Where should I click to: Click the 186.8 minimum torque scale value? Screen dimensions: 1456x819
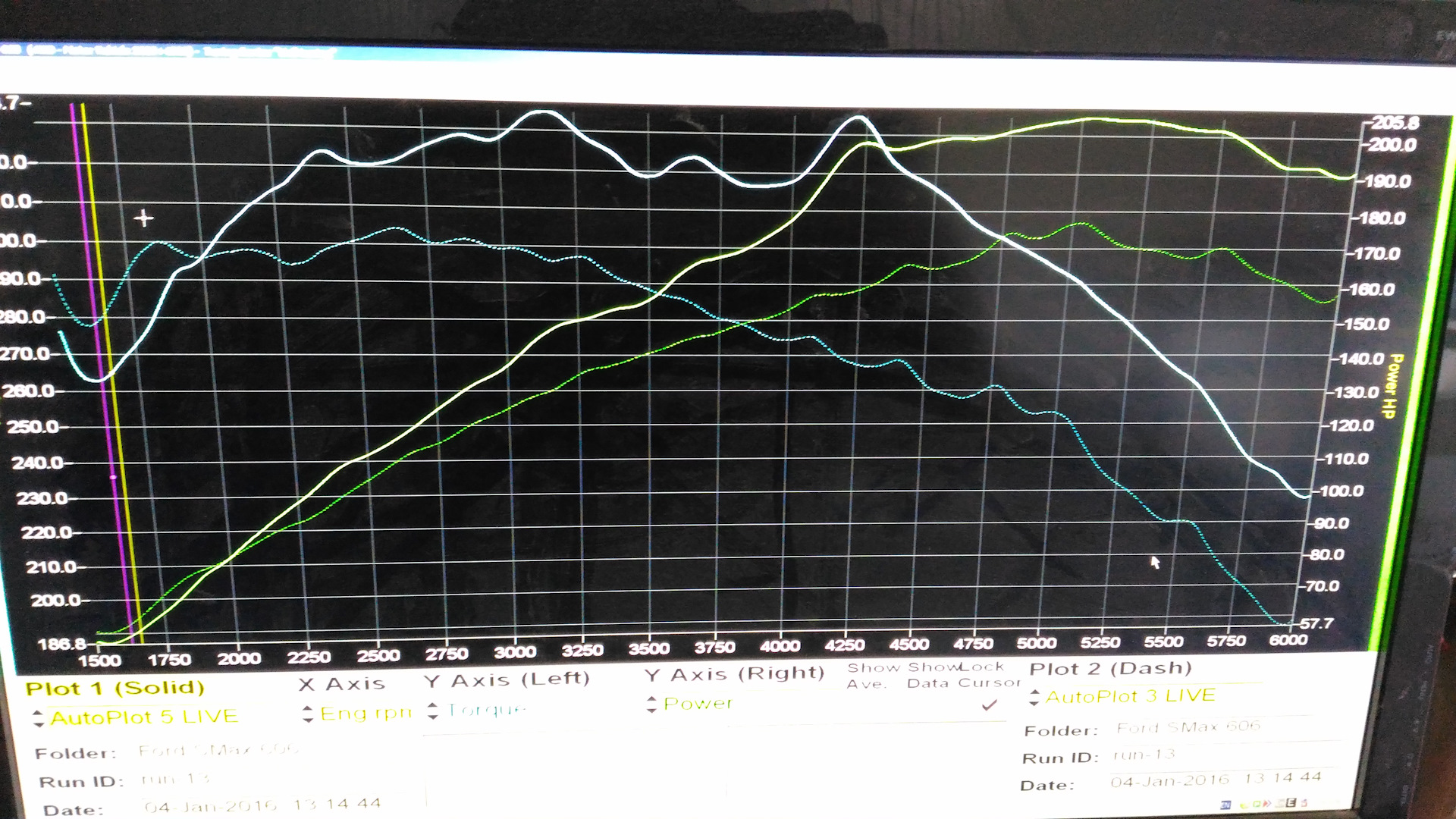coord(62,645)
